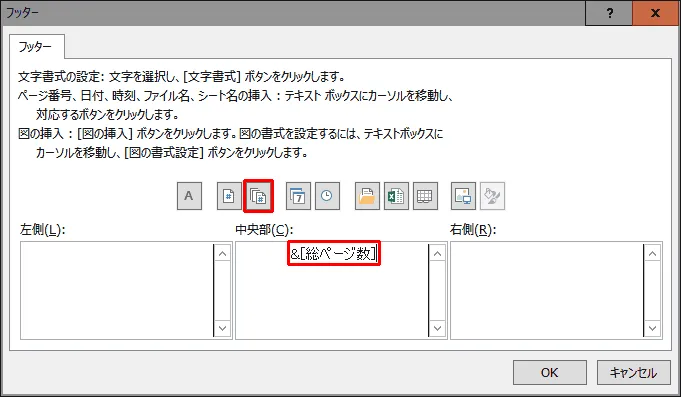This screenshot has height=397, width=681.
Task: Insert picture icon
Action: [463, 196]
